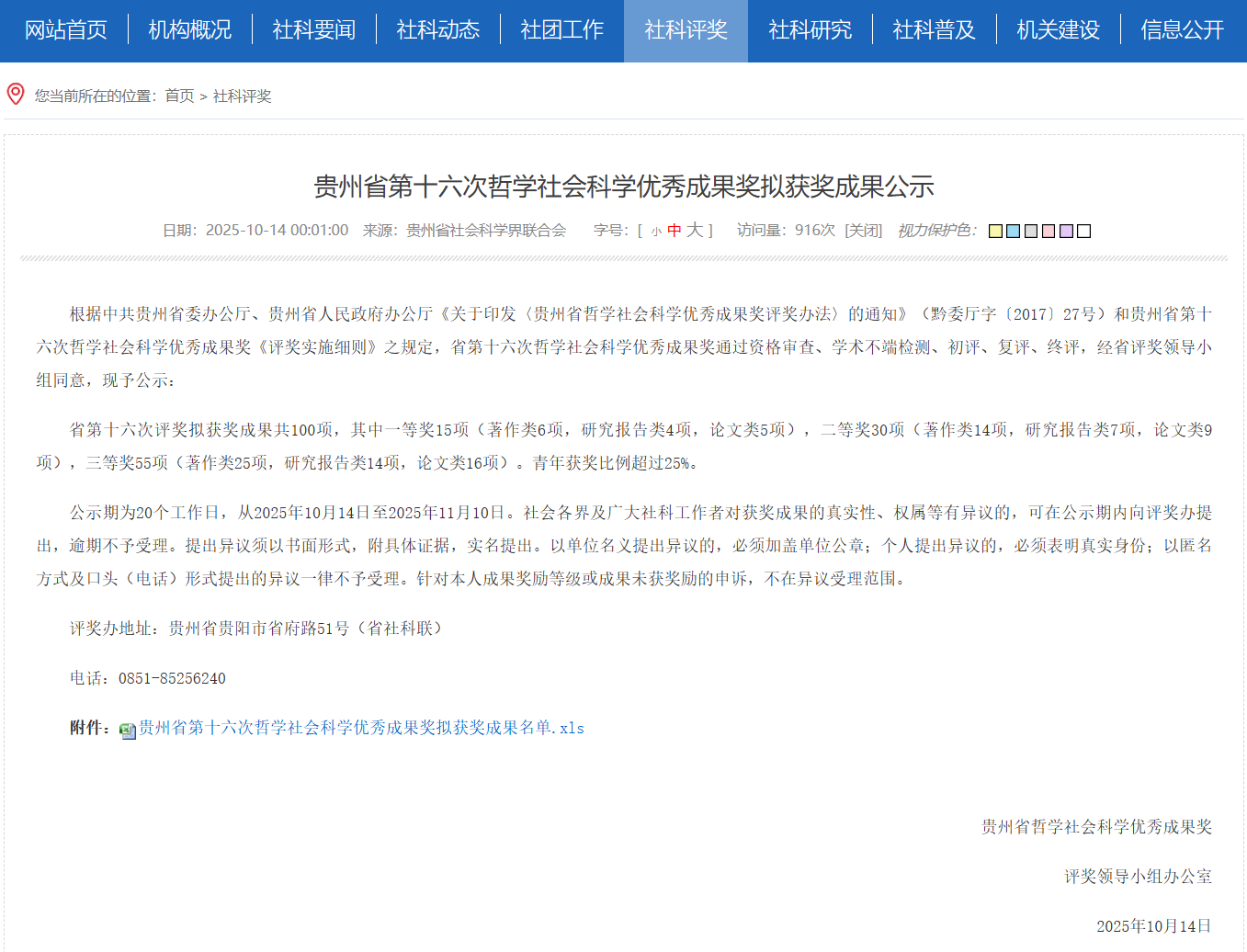The width and height of the screenshot is (1247, 952).
Task: Open the 机构概况 section
Action: click(x=189, y=30)
